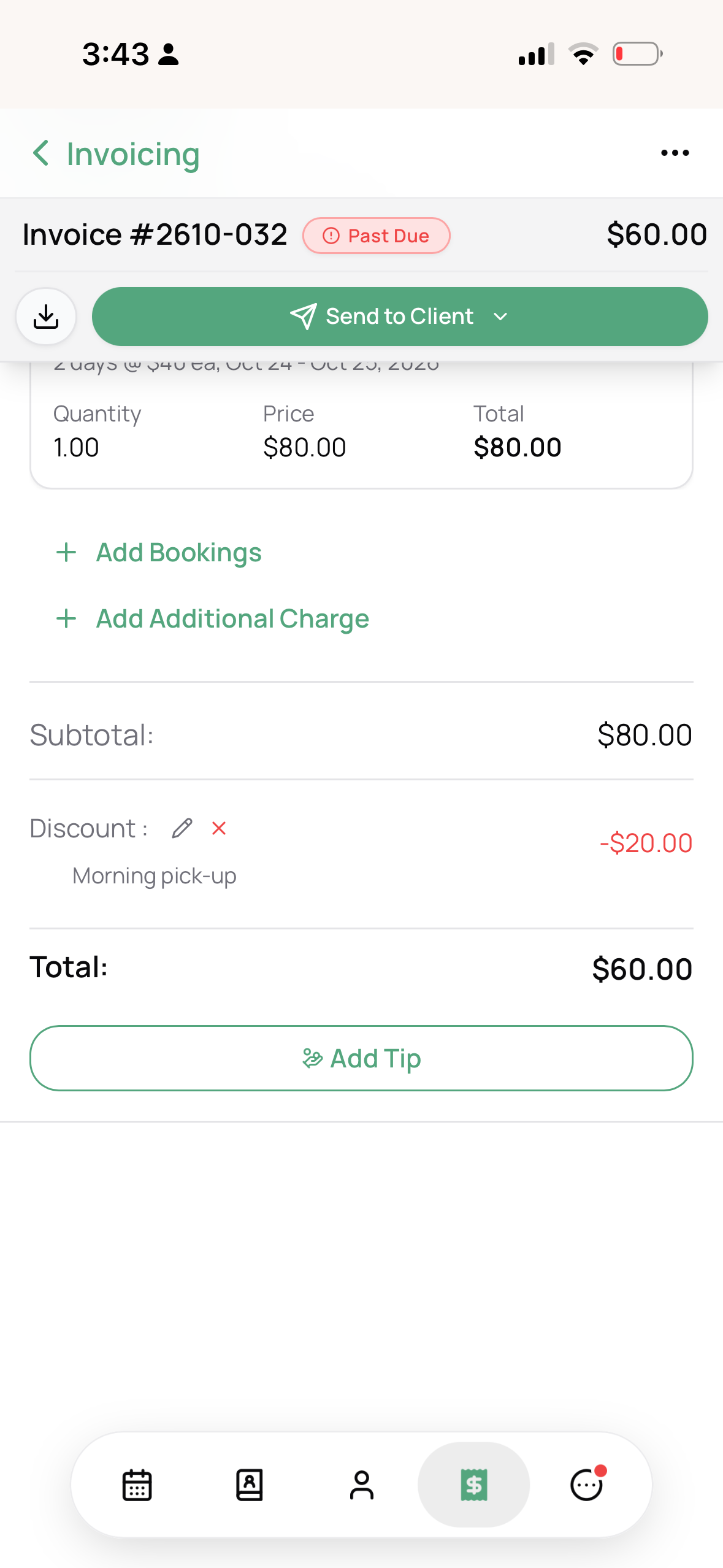Screen dimensions: 723x1568
Task: Open the contacts book tab in bottom bar
Action: click(x=249, y=1485)
